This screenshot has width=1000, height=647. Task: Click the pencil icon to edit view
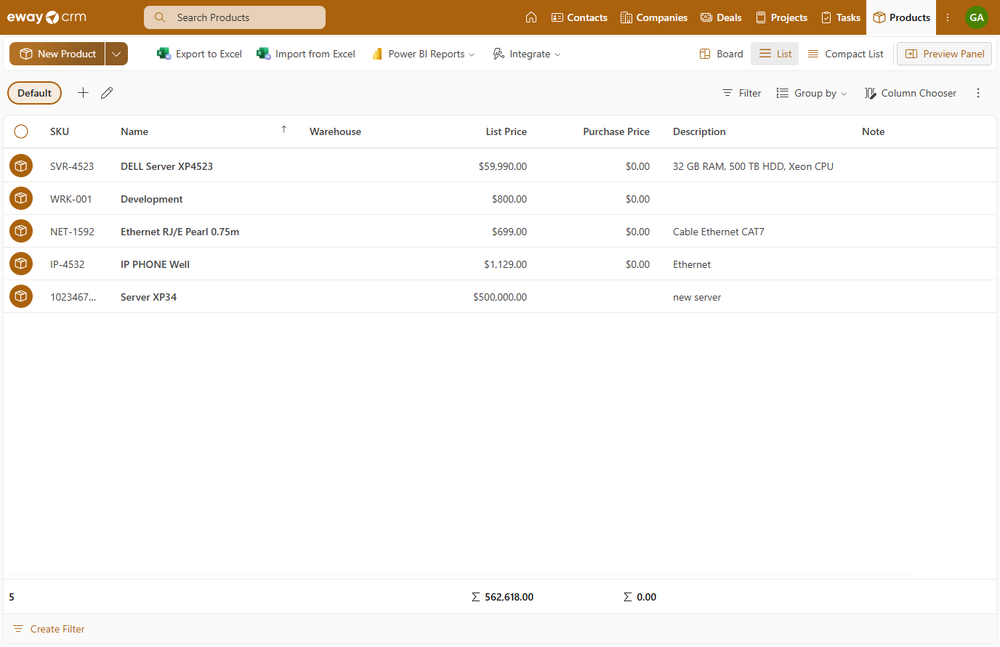coord(107,93)
